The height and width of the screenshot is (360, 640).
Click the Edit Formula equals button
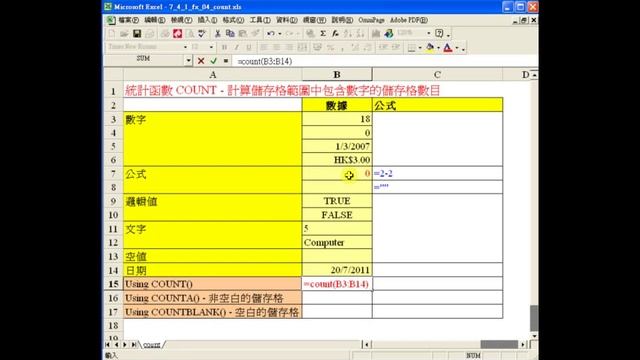point(226,61)
